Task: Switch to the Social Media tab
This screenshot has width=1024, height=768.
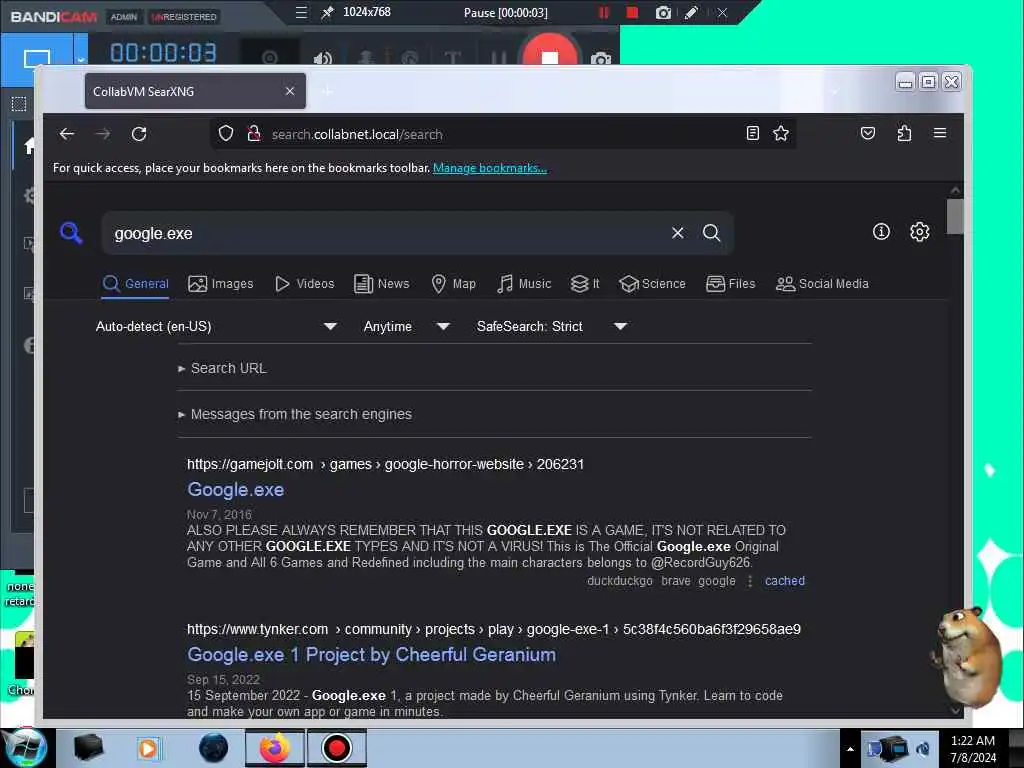Action: (822, 284)
